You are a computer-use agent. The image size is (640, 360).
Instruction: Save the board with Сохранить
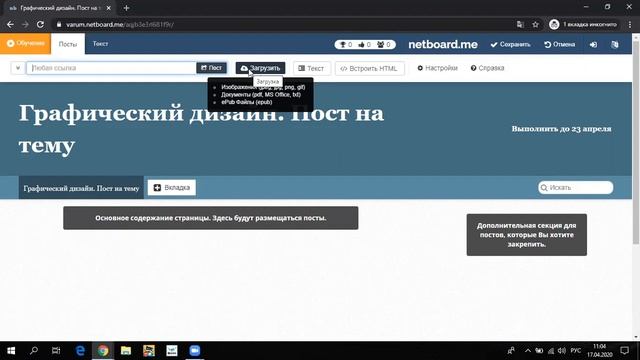(510, 44)
